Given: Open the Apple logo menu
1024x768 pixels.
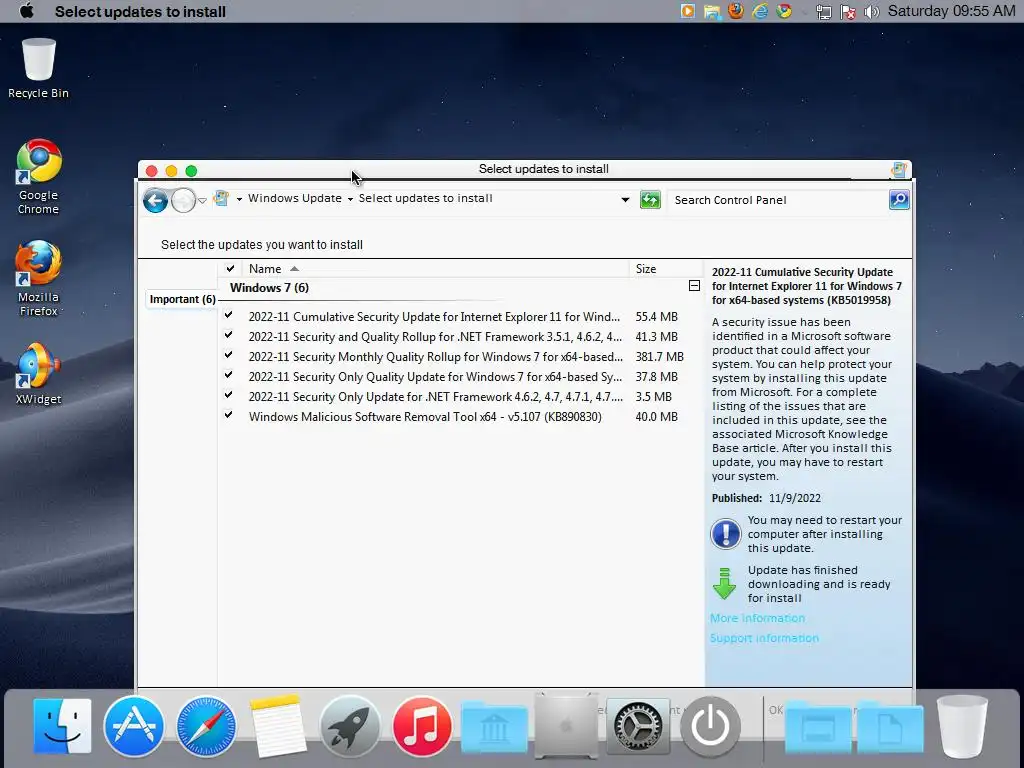Looking at the screenshot, I should click(x=27, y=11).
